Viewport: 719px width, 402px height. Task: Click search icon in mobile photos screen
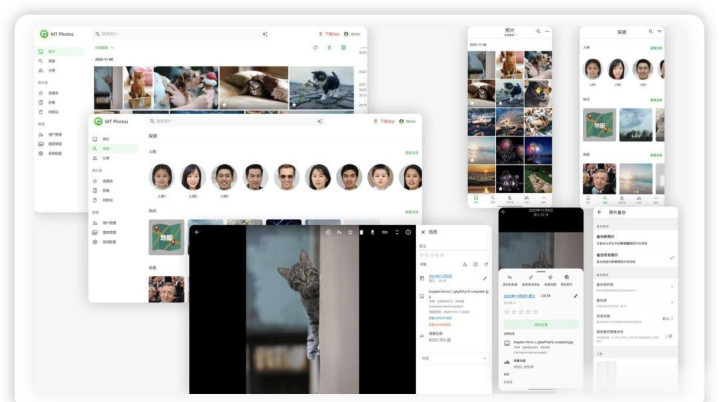538,31
